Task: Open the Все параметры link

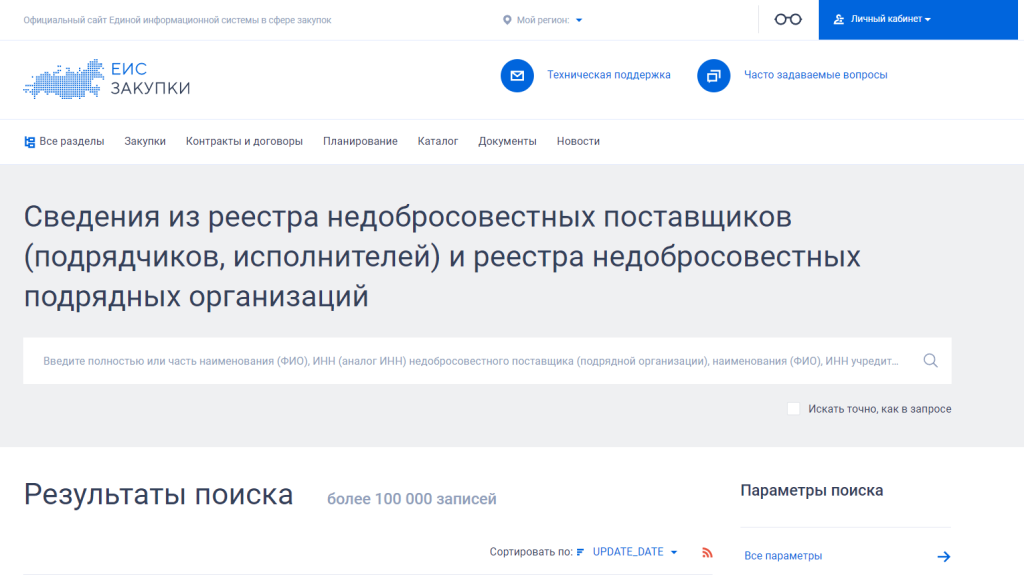Action: pos(781,555)
